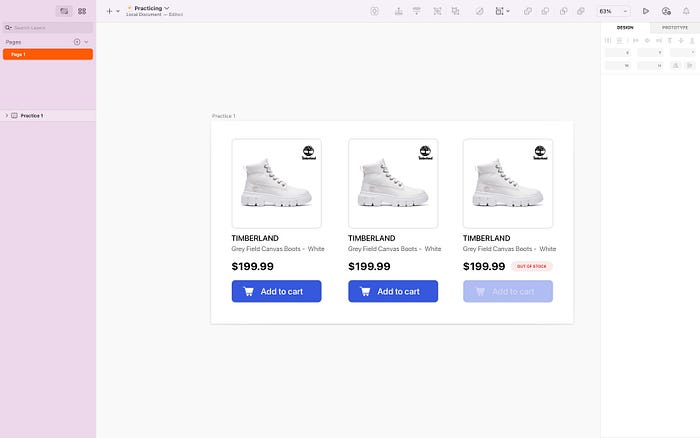Click the Y position input field
This screenshot has height=438, width=700.
(x=650, y=53)
